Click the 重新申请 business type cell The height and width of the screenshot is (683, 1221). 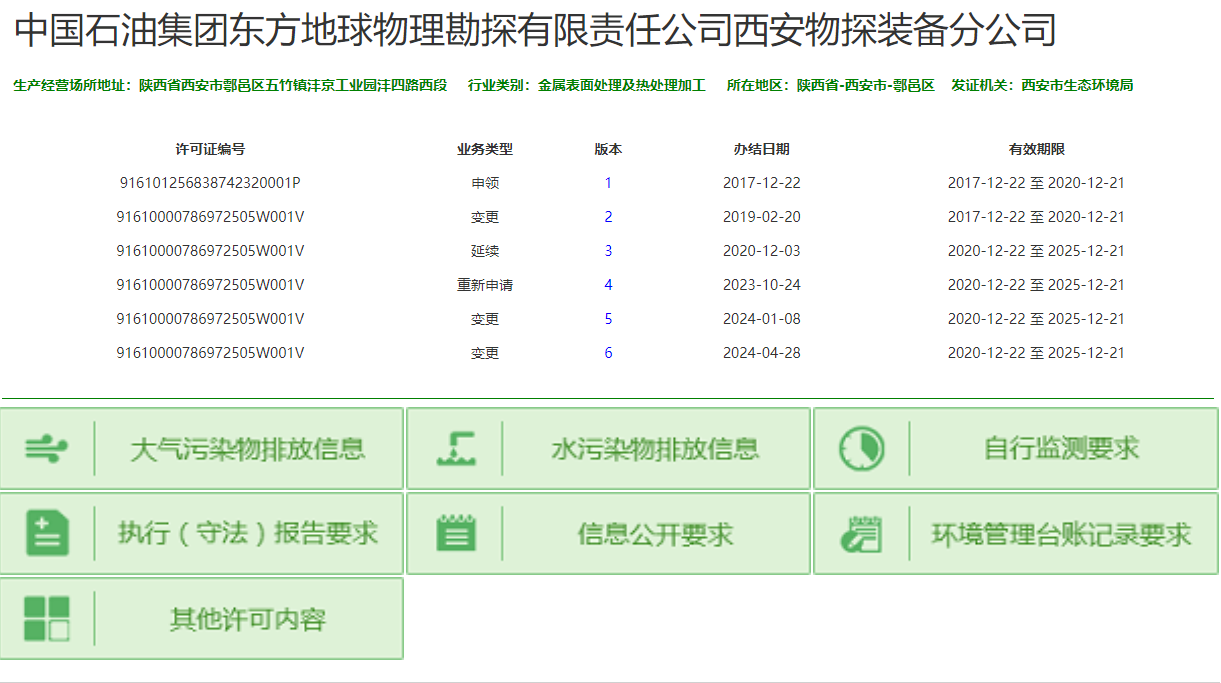point(485,285)
